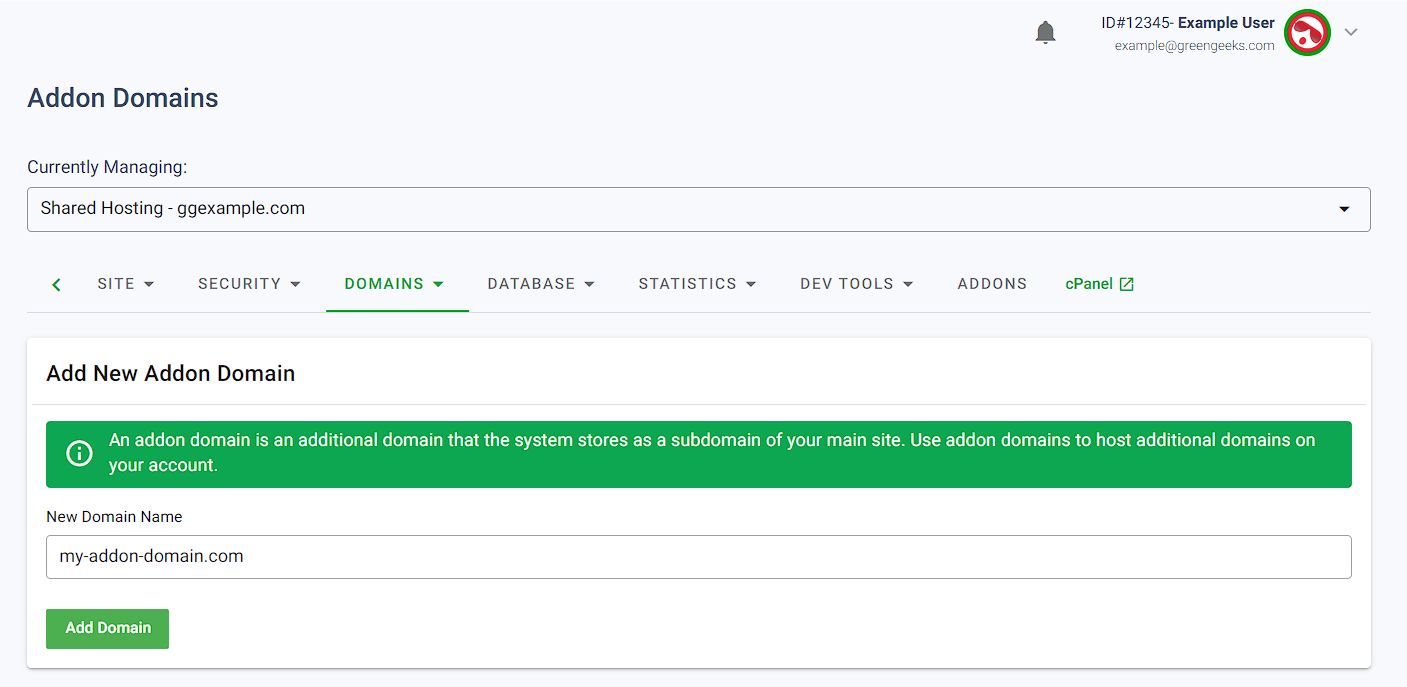The height and width of the screenshot is (687, 1407).
Task: Click the New Domain Name field
Action: pos(698,557)
